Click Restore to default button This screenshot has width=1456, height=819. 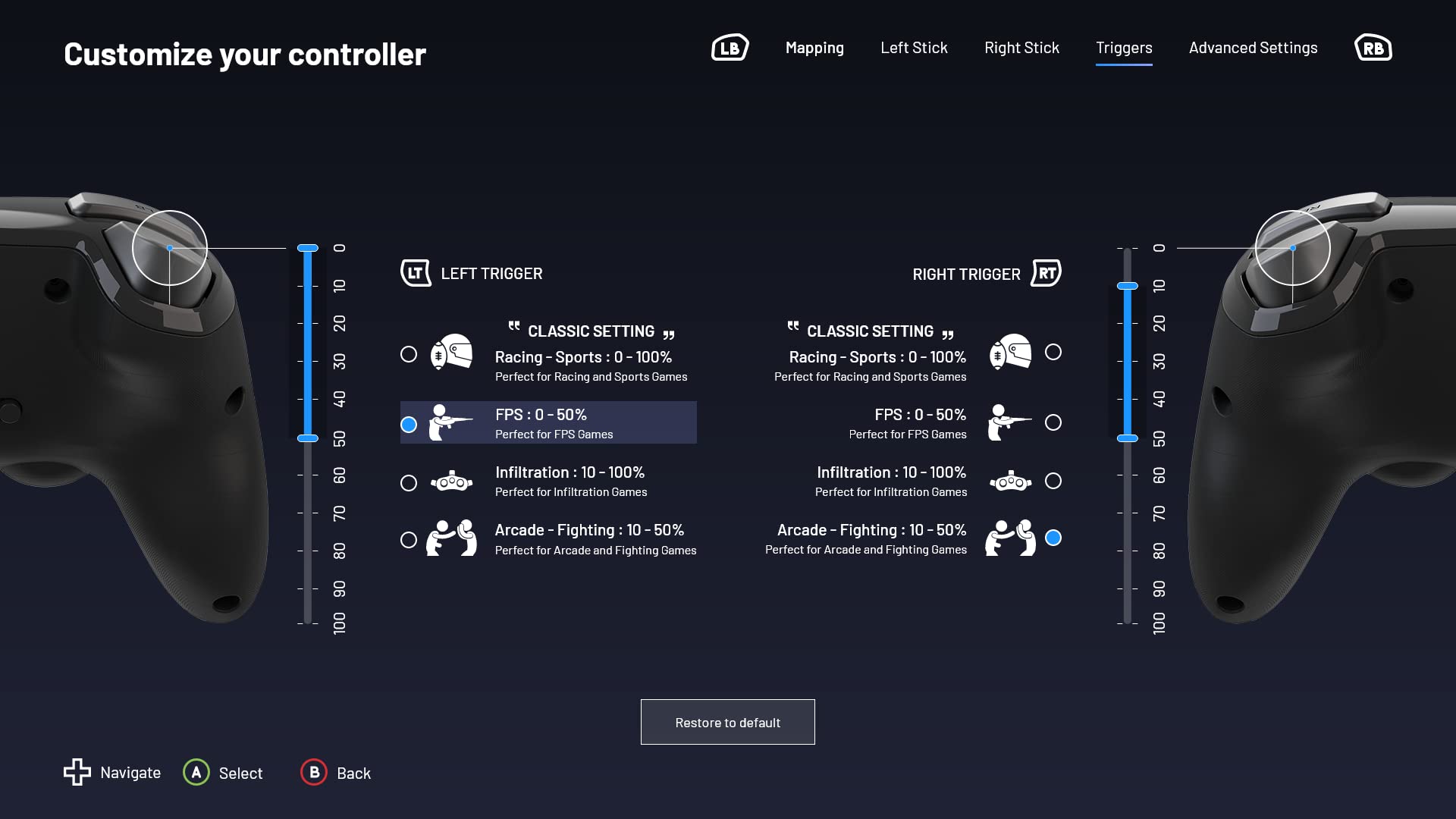pyautogui.click(x=728, y=721)
